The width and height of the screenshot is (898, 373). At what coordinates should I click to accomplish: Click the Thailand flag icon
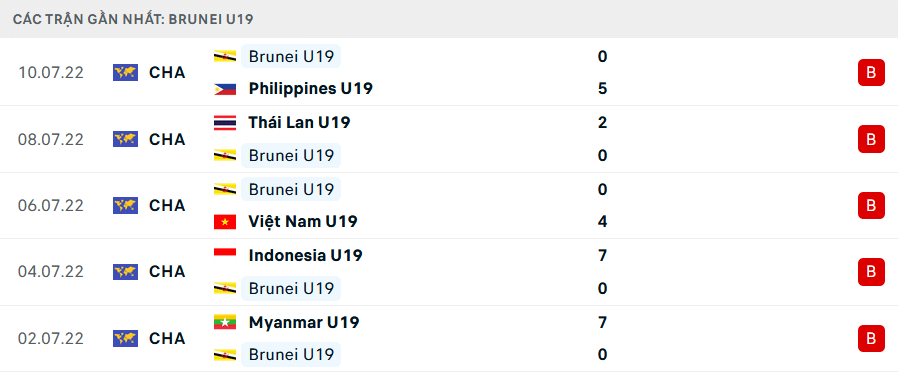225,123
